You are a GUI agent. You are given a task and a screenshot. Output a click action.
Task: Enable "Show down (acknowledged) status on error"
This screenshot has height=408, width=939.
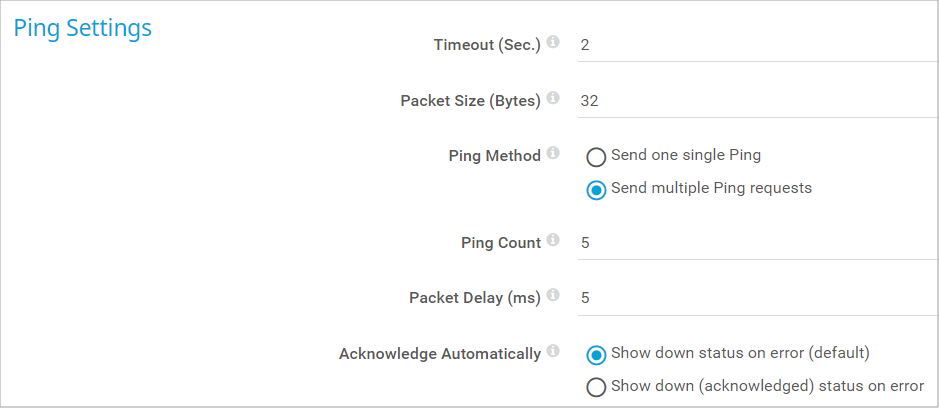coord(597,388)
